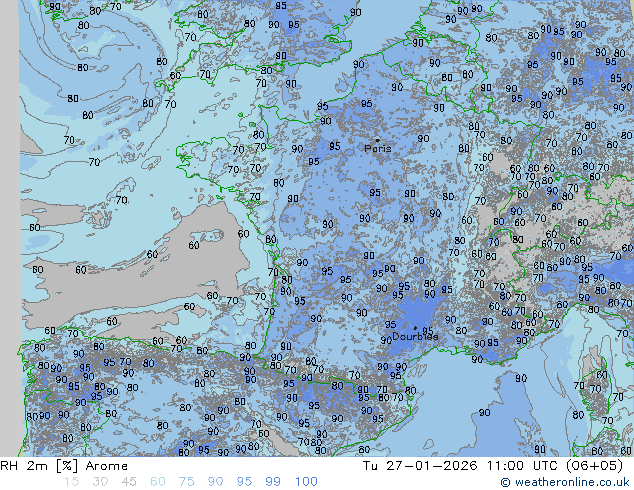Click the 15 value in the legend

coord(71,482)
